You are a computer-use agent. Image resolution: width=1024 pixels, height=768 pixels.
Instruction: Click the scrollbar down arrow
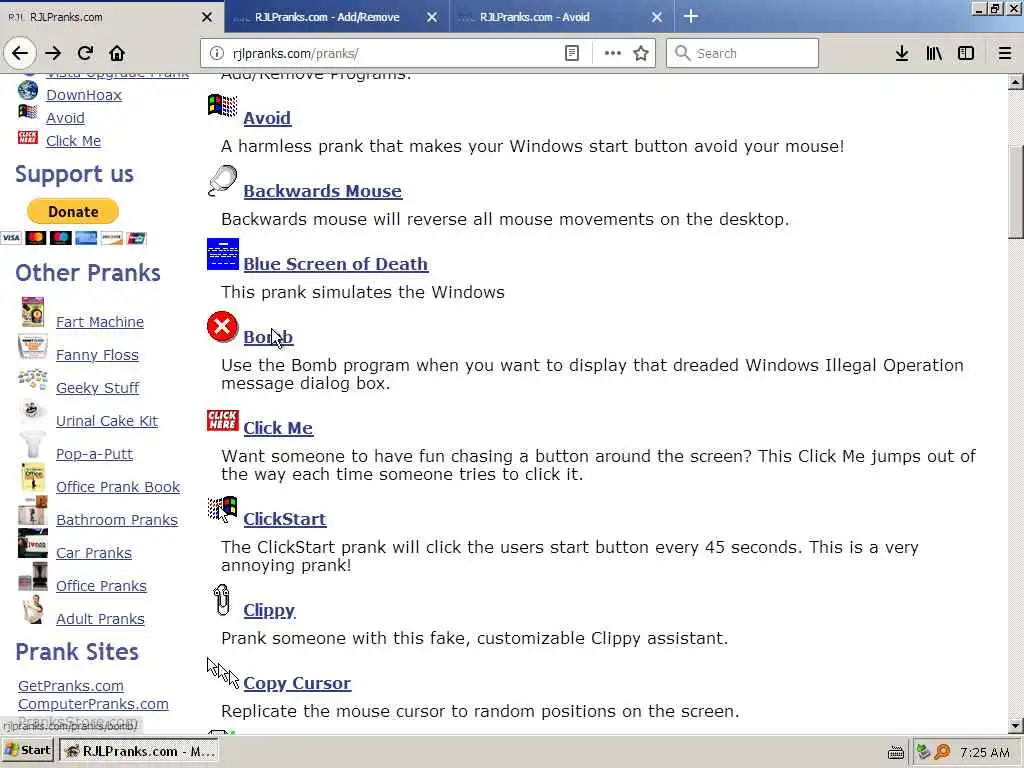1016,725
